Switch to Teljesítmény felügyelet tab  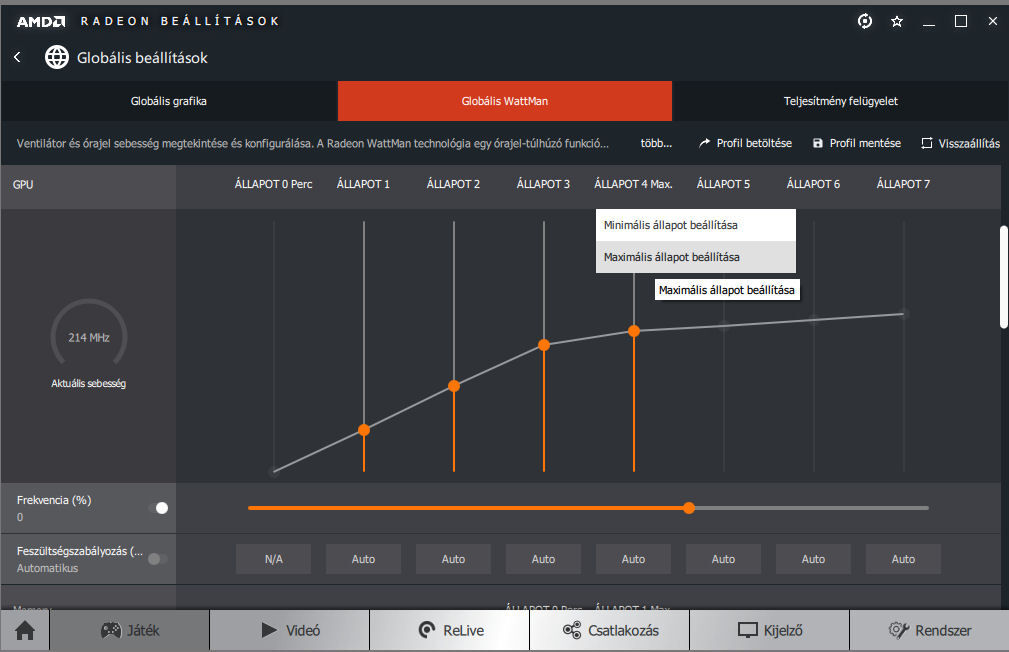[x=840, y=101]
